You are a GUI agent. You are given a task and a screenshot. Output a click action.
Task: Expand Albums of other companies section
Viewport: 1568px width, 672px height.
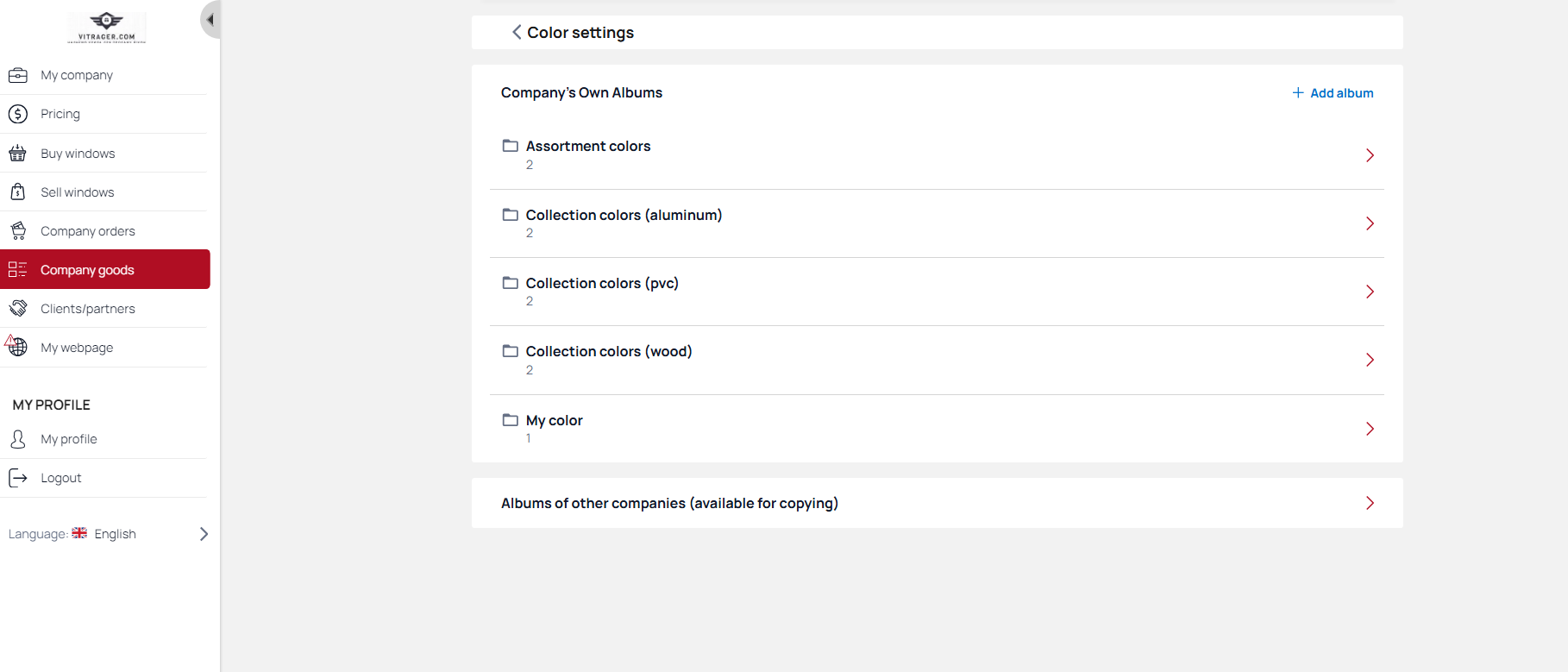tap(937, 503)
